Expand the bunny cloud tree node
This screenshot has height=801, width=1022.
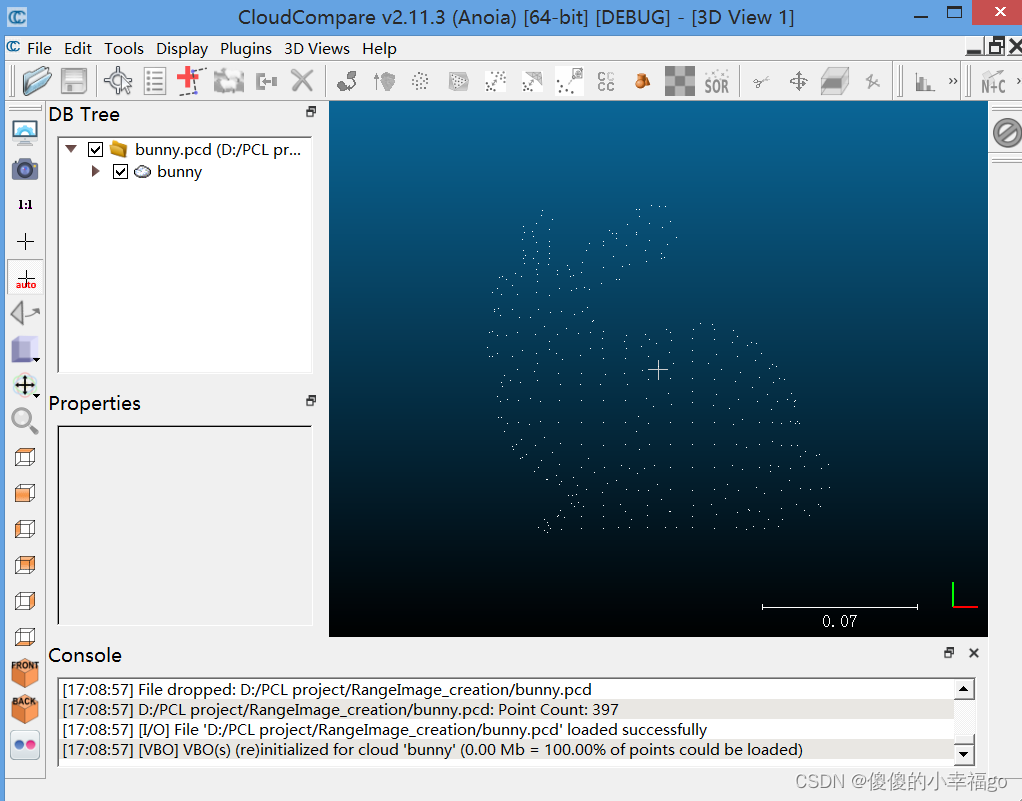pyautogui.click(x=95, y=171)
